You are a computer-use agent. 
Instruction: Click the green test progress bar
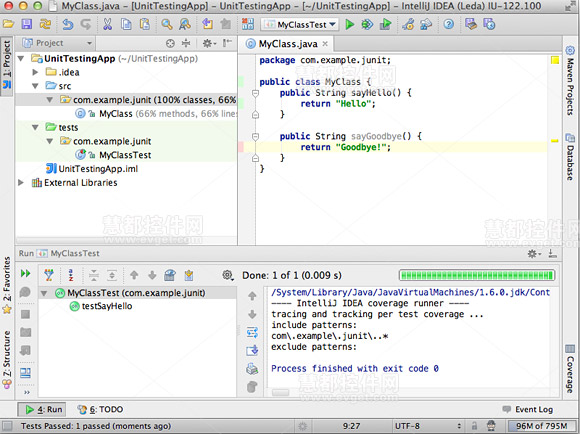coord(477,275)
